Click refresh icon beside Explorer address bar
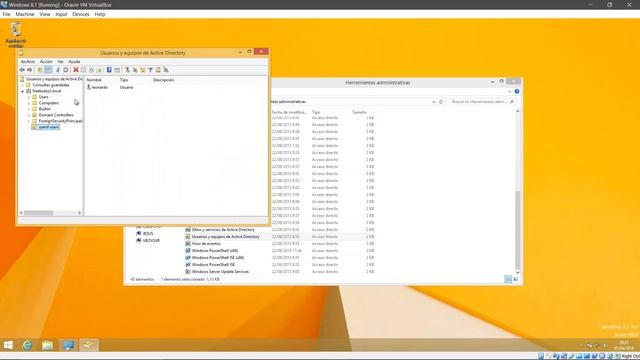Image resolution: width=640 pixels, height=360 pixels. pyautogui.click(x=441, y=102)
